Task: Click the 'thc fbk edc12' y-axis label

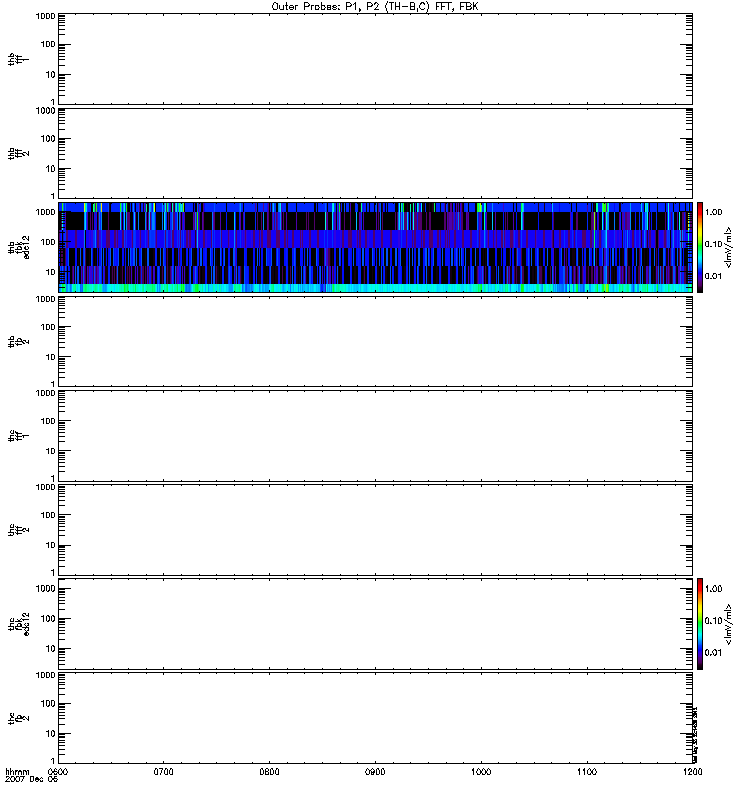Action: pyautogui.click(x=18, y=624)
